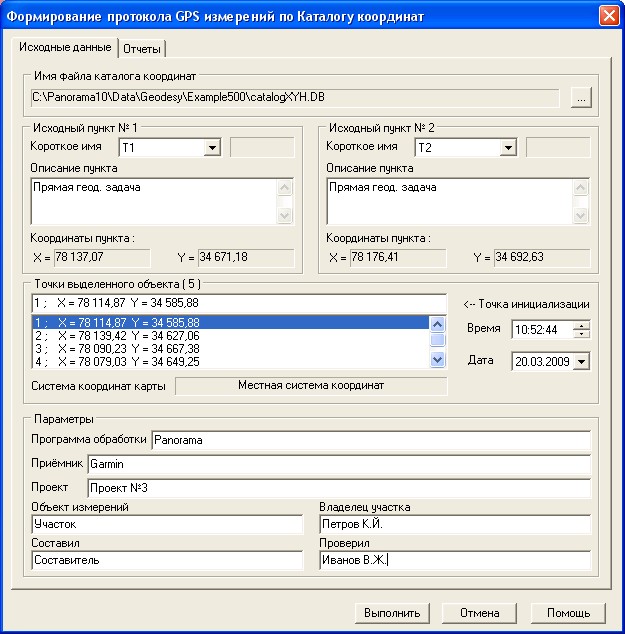
Task: Focus the Приёмник field containing Garmin
Action: click(x=338, y=464)
